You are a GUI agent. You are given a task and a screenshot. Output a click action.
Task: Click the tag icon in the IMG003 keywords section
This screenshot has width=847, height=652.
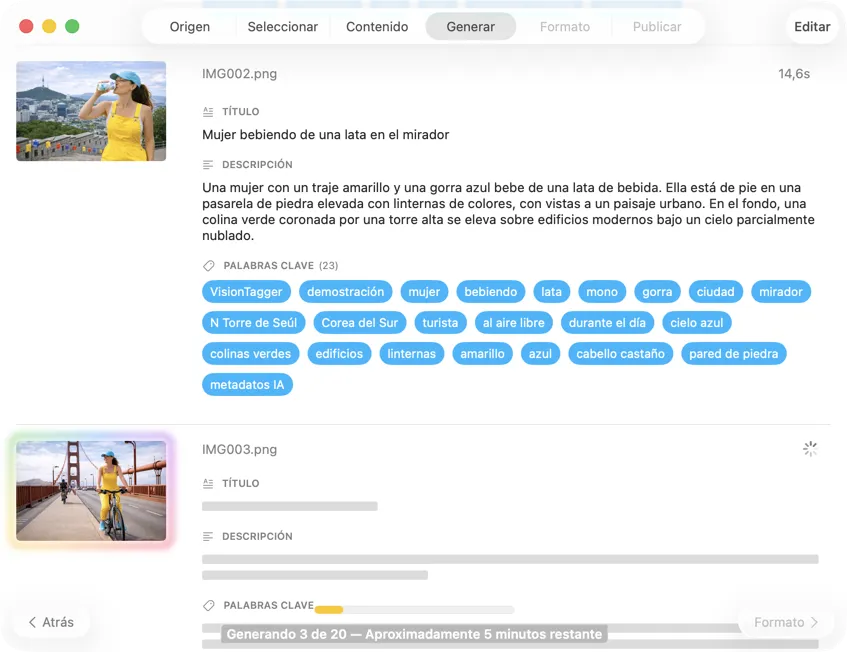pos(208,606)
